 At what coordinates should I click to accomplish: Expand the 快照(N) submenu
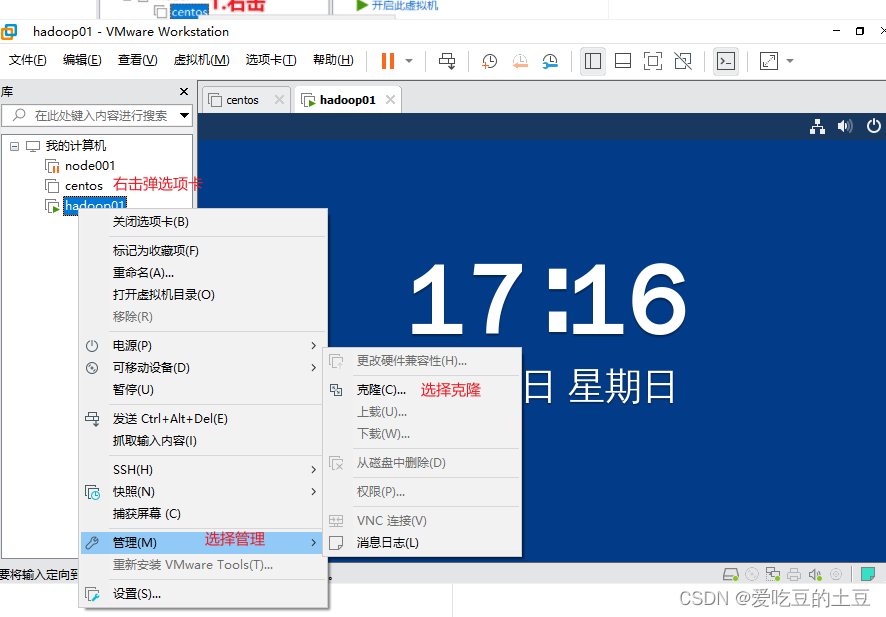coord(204,492)
